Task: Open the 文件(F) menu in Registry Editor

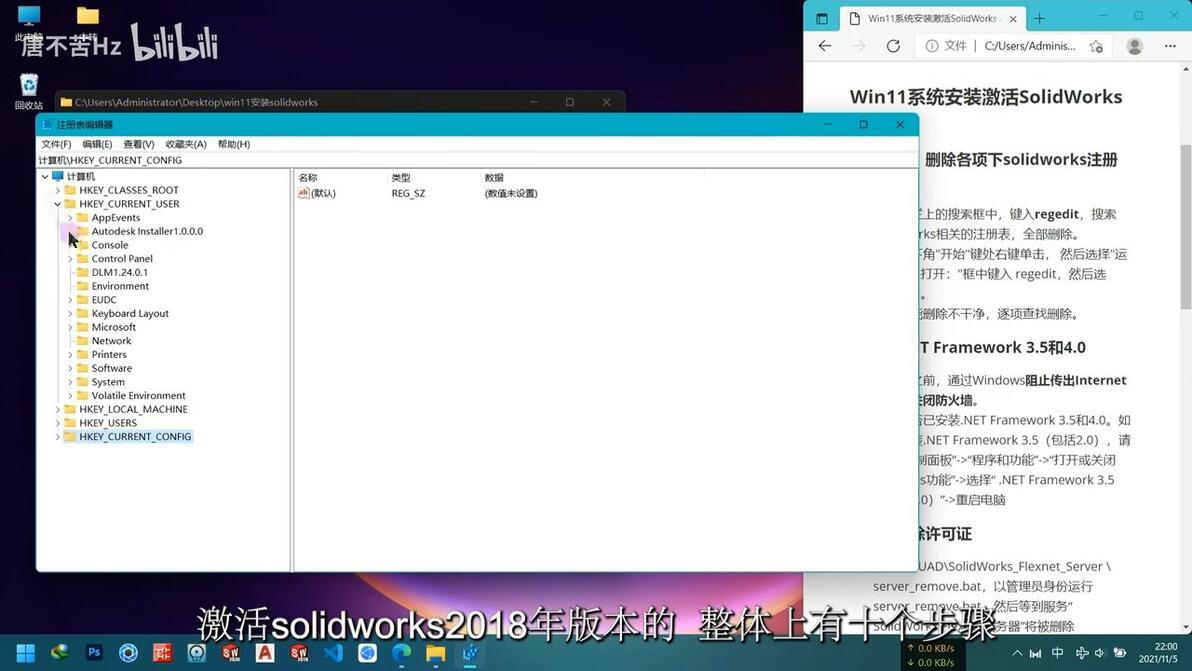Action: (x=56, y=144)
